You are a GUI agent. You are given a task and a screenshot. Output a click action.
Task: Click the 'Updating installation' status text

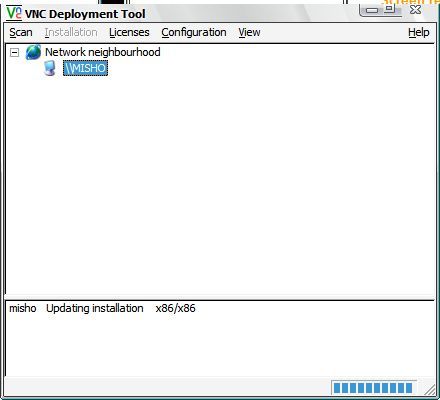click(95, 308)
